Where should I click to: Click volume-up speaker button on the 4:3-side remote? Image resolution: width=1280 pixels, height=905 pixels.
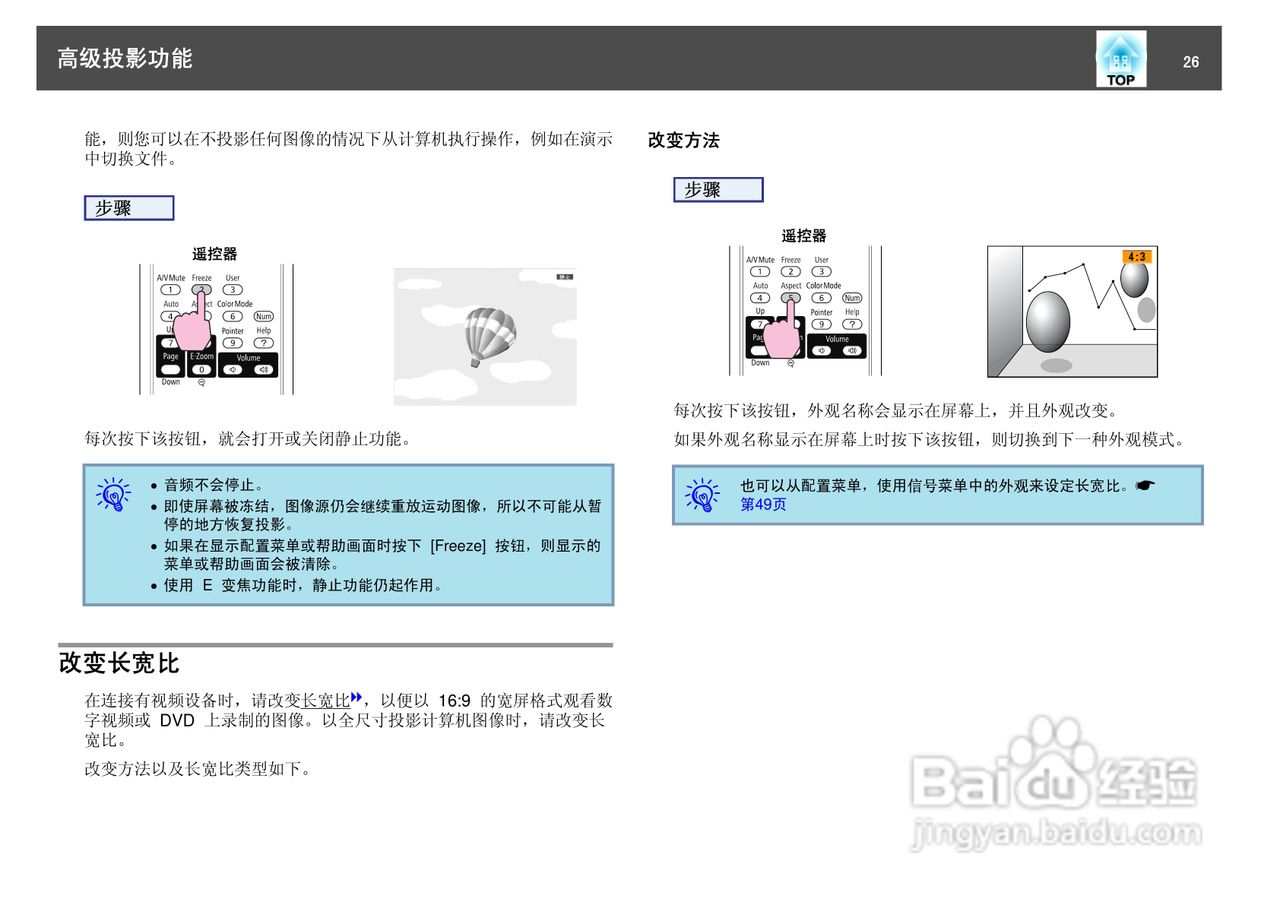pos(852,350)
